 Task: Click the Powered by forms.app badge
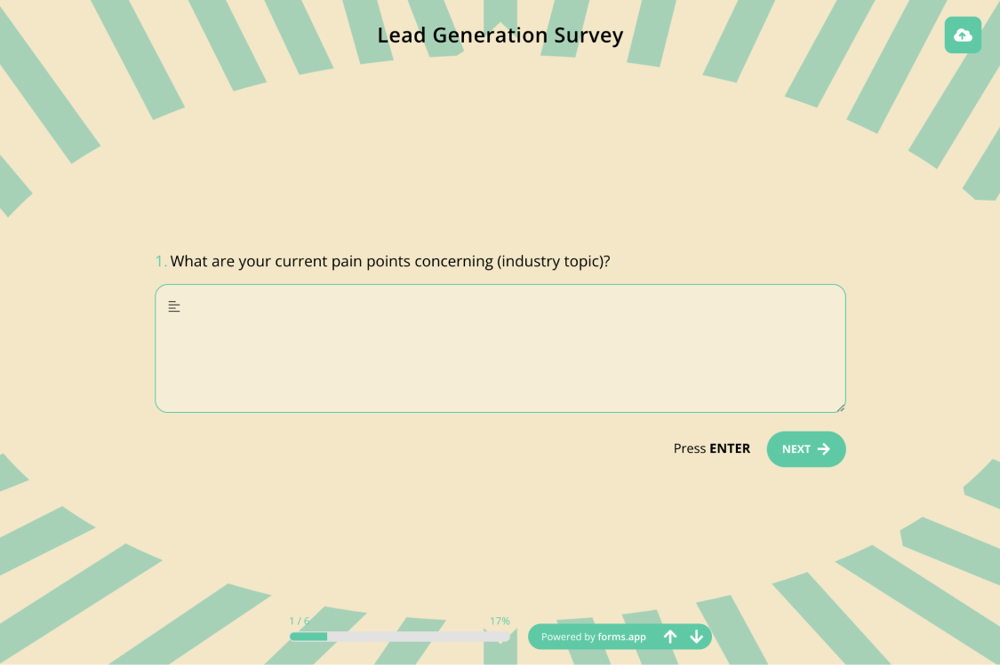[592, 637]
